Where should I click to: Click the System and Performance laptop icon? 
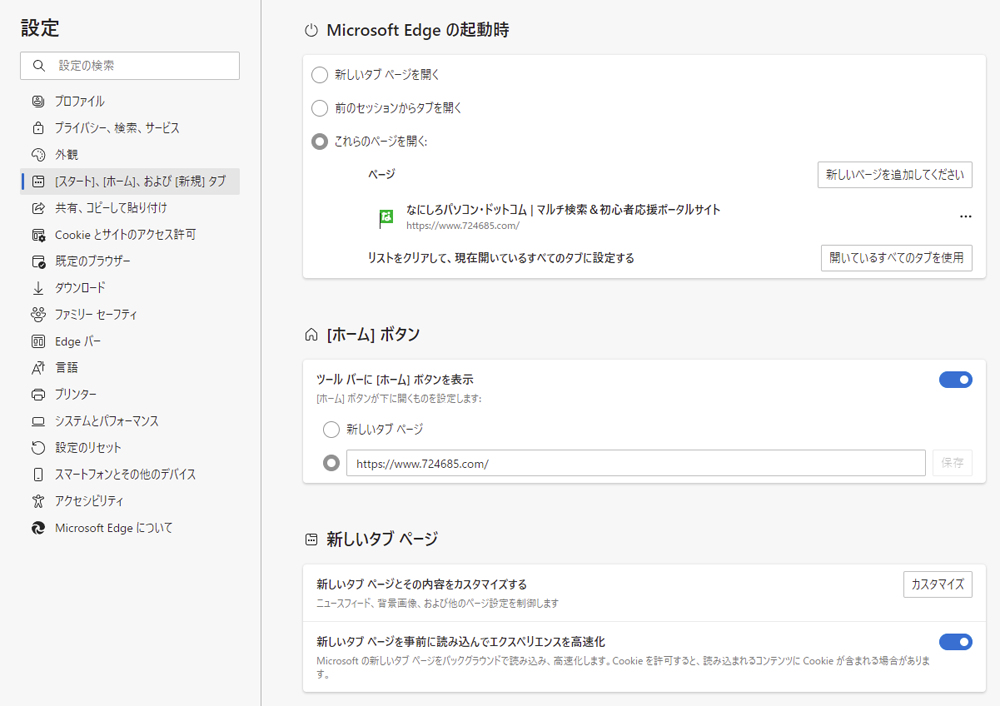point(38,421)
